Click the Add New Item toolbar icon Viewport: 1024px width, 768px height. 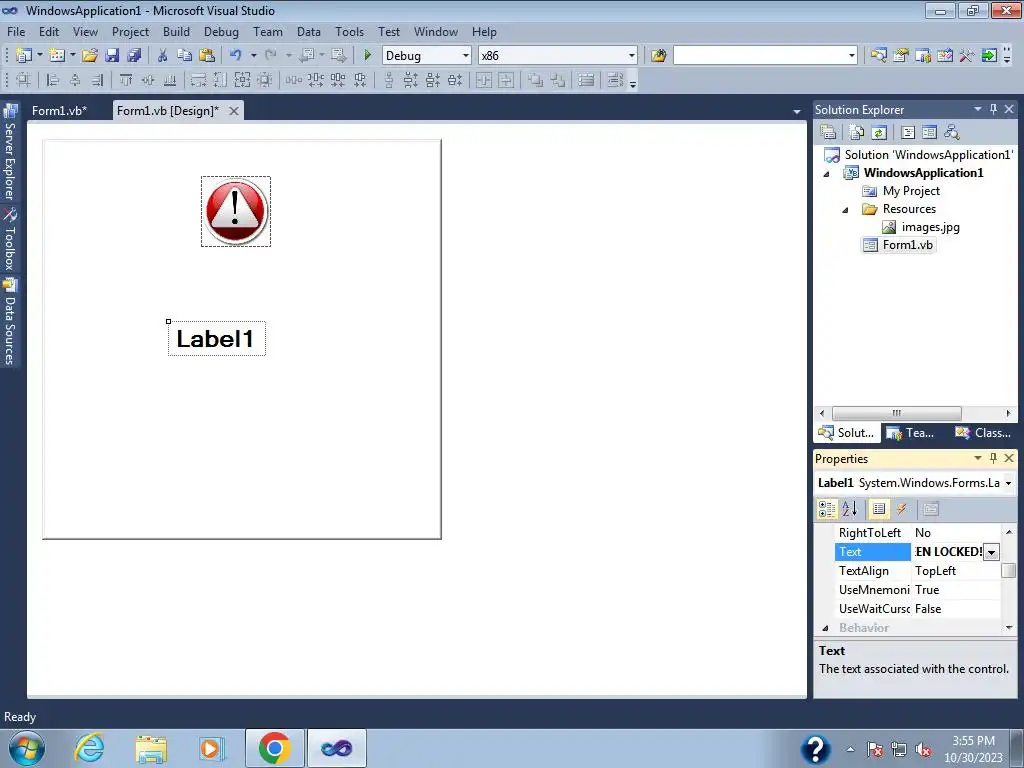pyautogui.click(x=56, y=56)
